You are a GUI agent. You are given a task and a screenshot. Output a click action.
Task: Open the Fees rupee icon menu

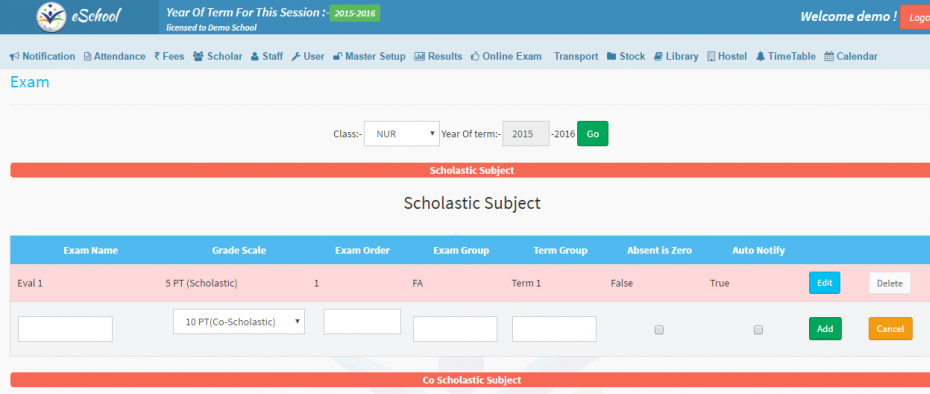157,56
